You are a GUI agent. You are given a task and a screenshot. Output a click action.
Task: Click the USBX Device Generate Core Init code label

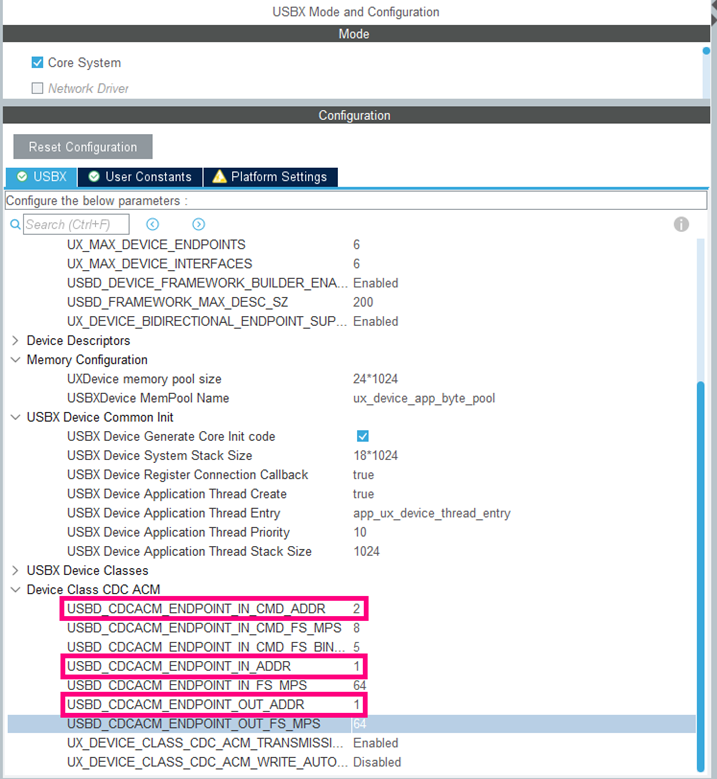pyautogui.click(x=171, y=436)
